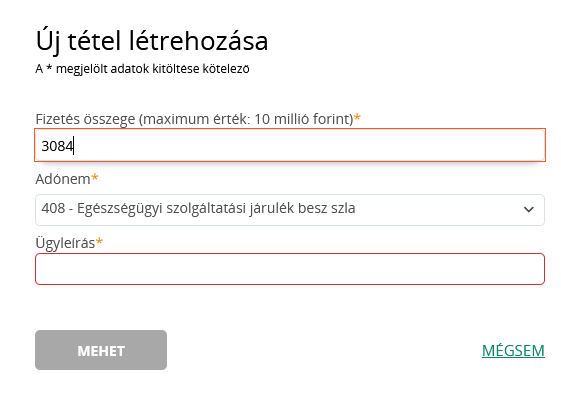The height and width of the screenshot is (394, 561).
Task: Submit the form with the MEHET button
Action: (101, 350)
